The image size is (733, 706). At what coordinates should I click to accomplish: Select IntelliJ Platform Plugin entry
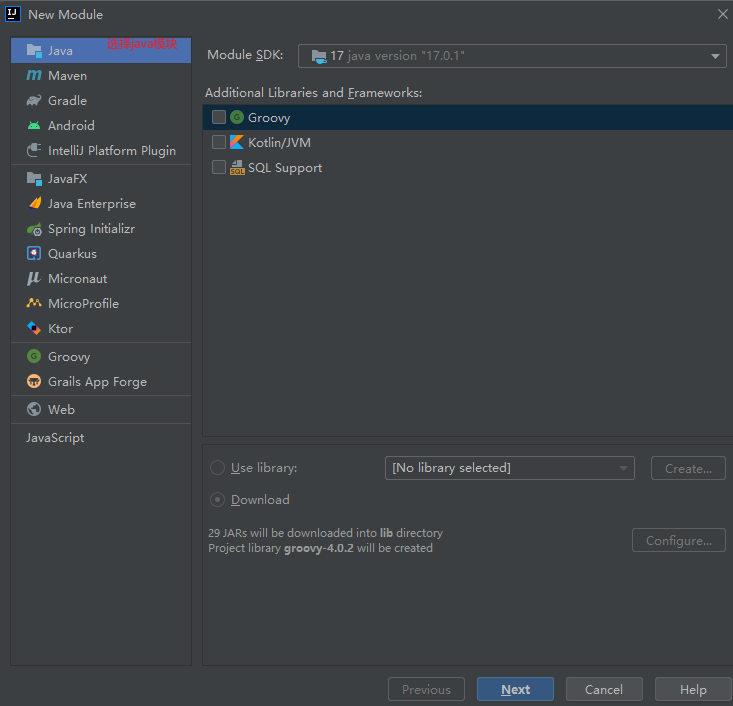click(x=101, y=151)
